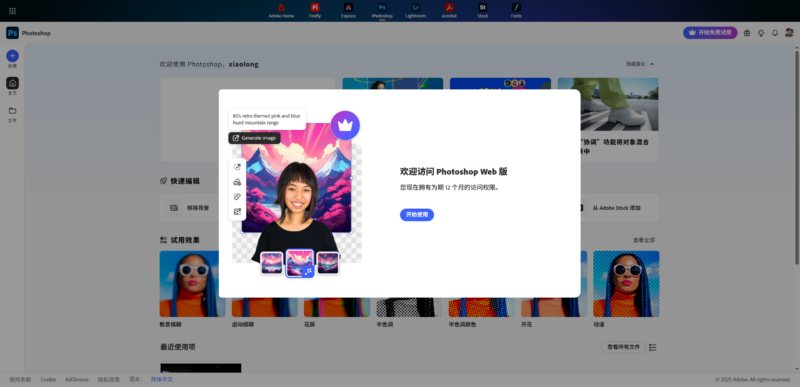The width and height of the screenshot is (800, 387).
Task: Click the Generate image button in illustration
Action: (254, 138)
